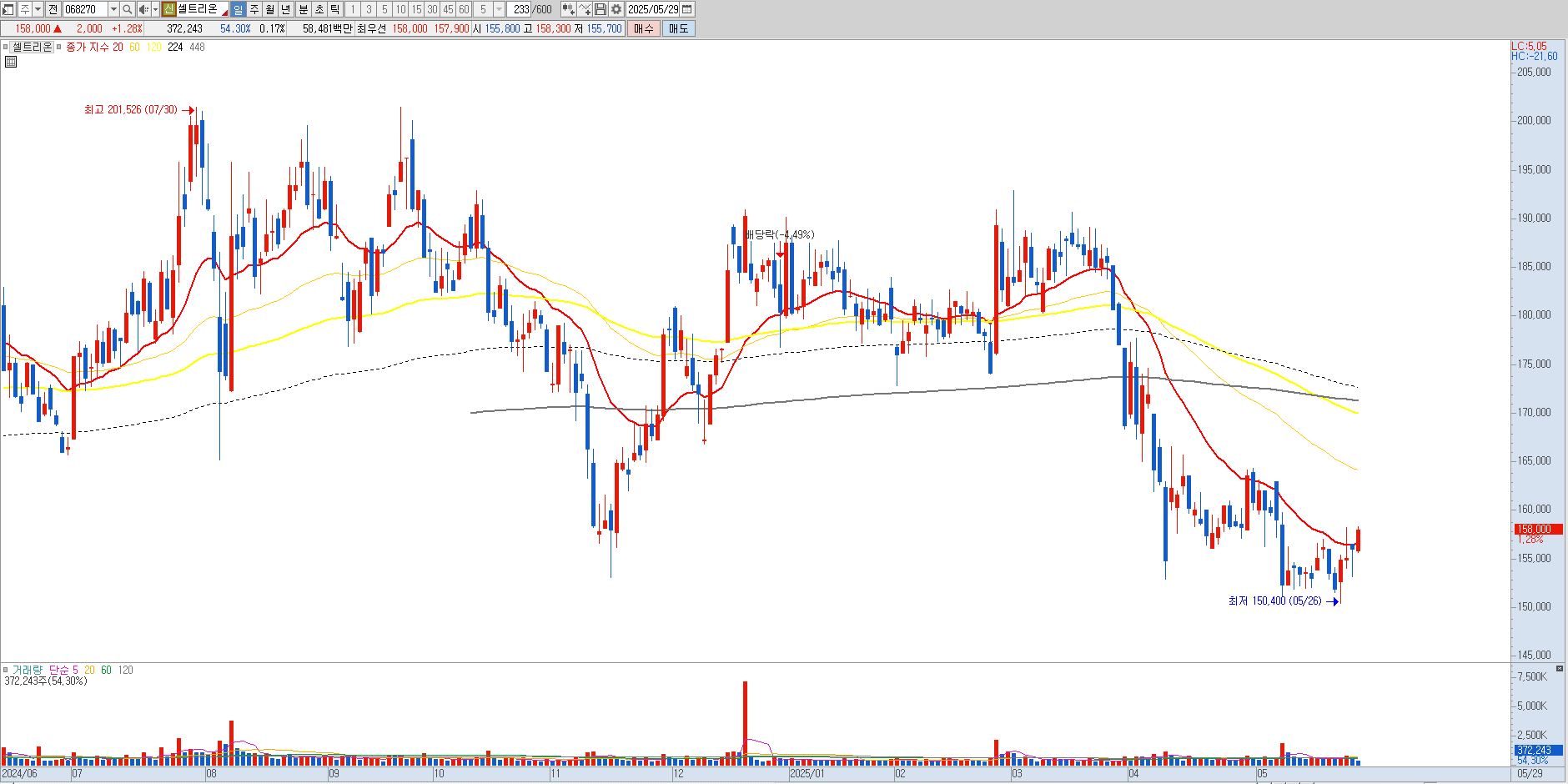Click the date field 2025/05/29
Screen dimensions: 1568x784
click(x=653, y=9)
